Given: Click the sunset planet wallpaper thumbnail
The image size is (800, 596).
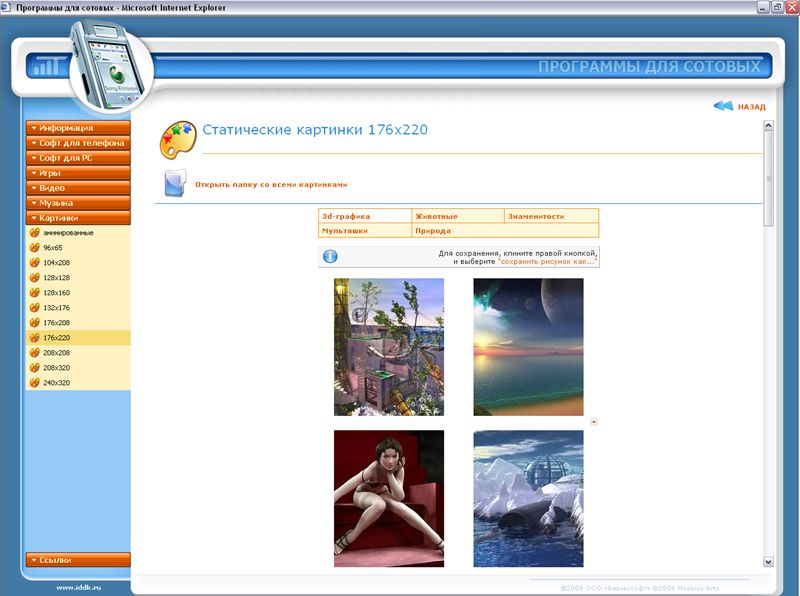Looking at the screenshot, I should click(x=528, y=347).
